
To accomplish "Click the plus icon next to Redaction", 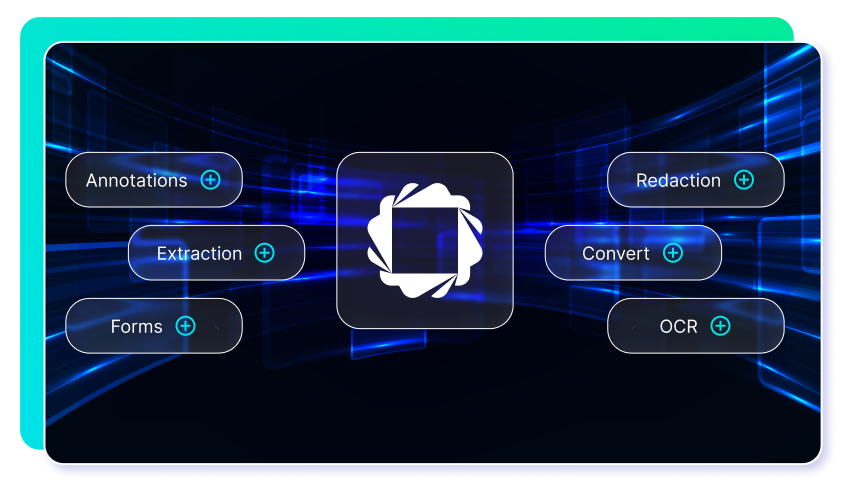I will point(744,179).
